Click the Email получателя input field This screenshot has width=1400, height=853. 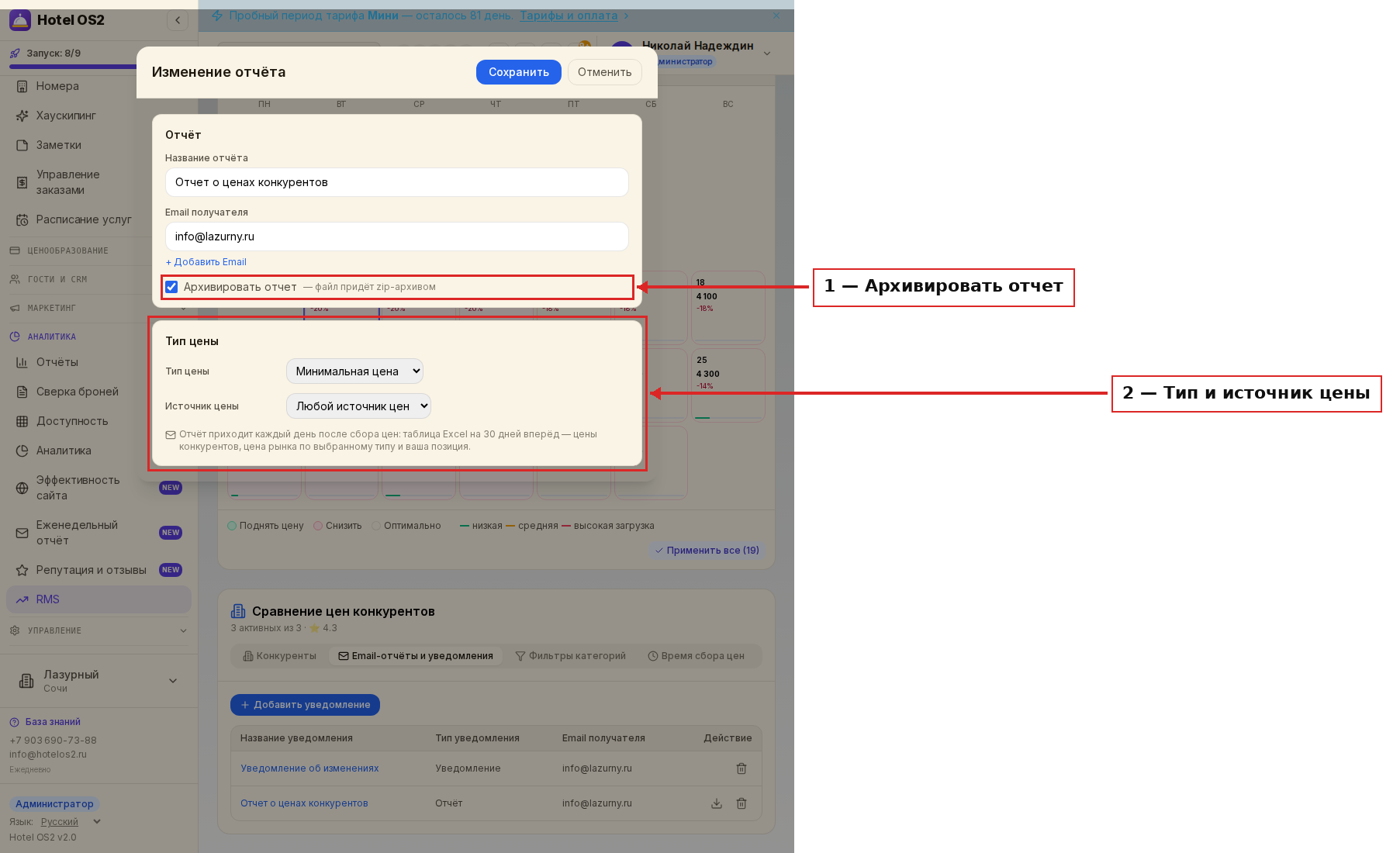[x=396, y=237]
